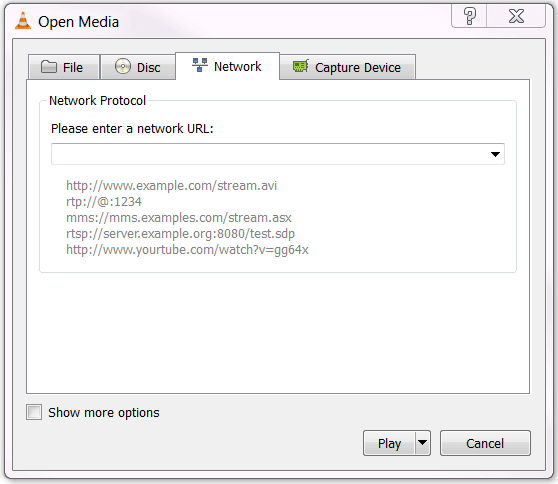This screenshot has height=484, width=558.
Task: Switch to the Disc tab
Action: (x=138, y=67)
